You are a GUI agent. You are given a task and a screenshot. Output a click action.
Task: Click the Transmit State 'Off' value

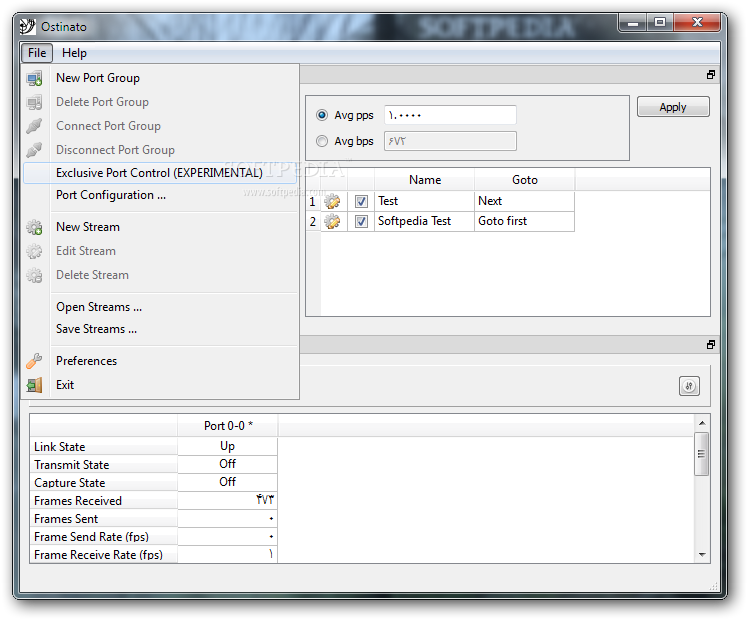(228, 464)
